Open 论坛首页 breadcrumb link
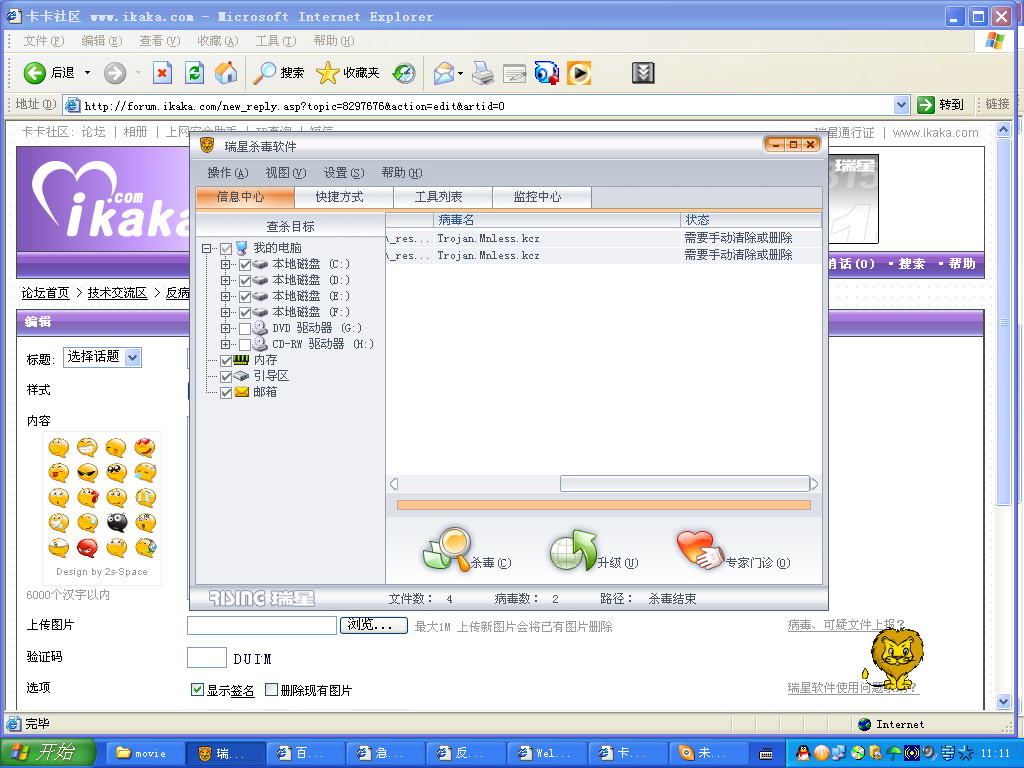 pyautogui.click(x=46, y=293)
